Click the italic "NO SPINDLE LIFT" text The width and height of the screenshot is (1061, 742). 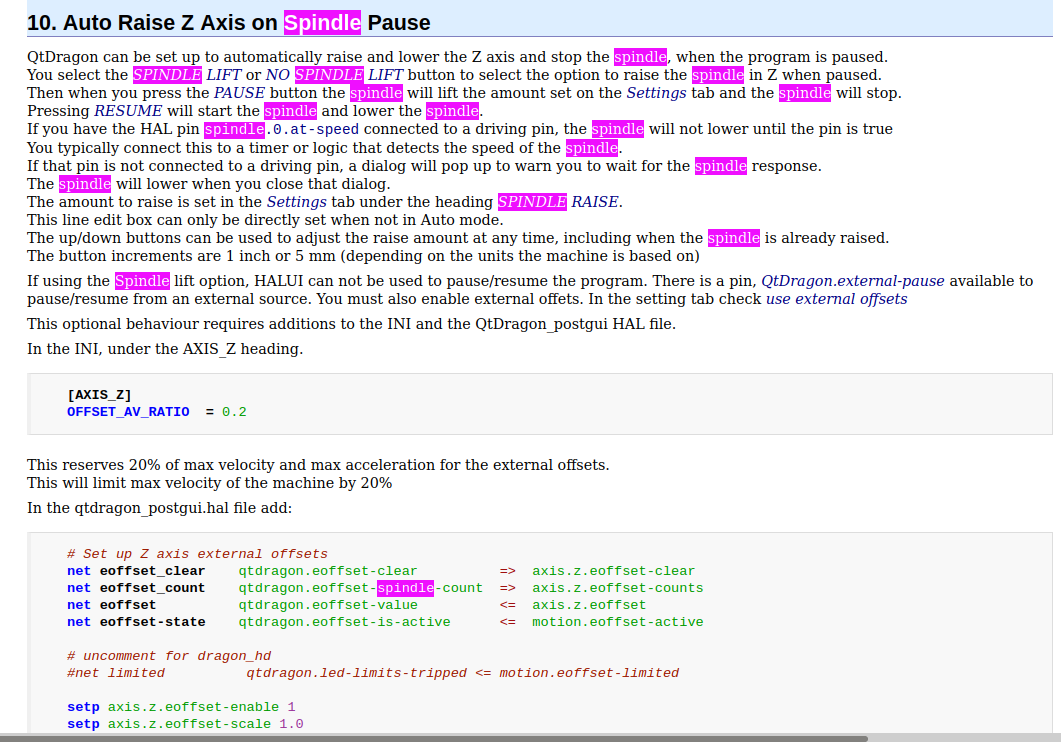[334, 75]
